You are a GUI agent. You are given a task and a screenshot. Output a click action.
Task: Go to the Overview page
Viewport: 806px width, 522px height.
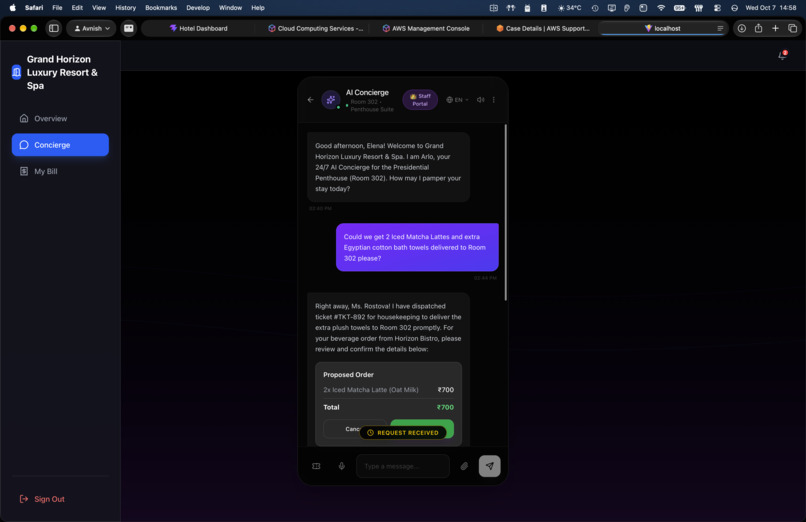(60, 119)
